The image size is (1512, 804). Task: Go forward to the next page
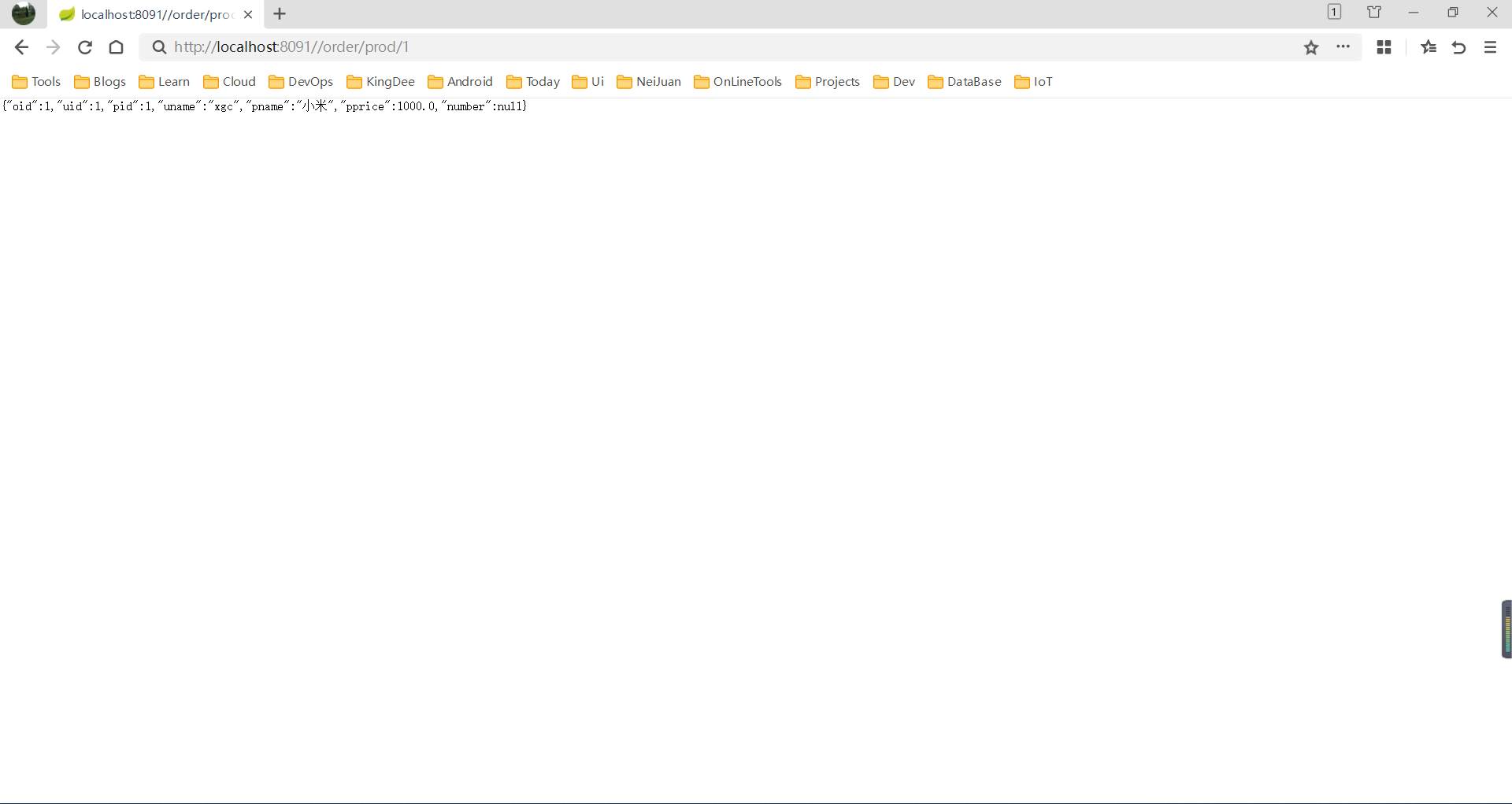(53, 47)
